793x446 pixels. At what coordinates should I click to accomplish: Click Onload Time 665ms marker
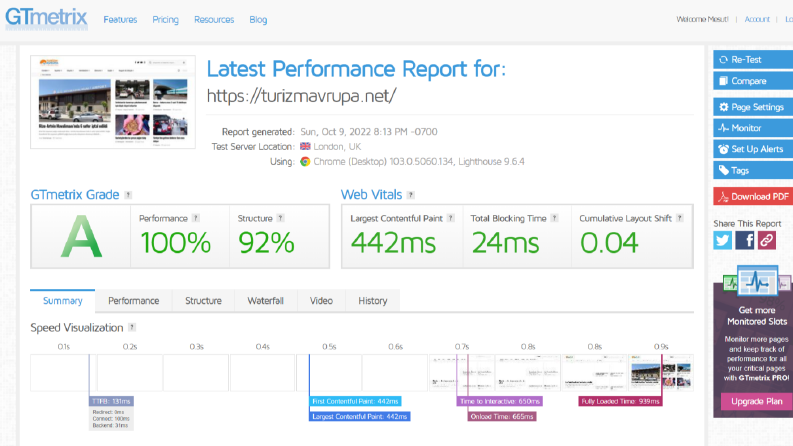point(502,416)
